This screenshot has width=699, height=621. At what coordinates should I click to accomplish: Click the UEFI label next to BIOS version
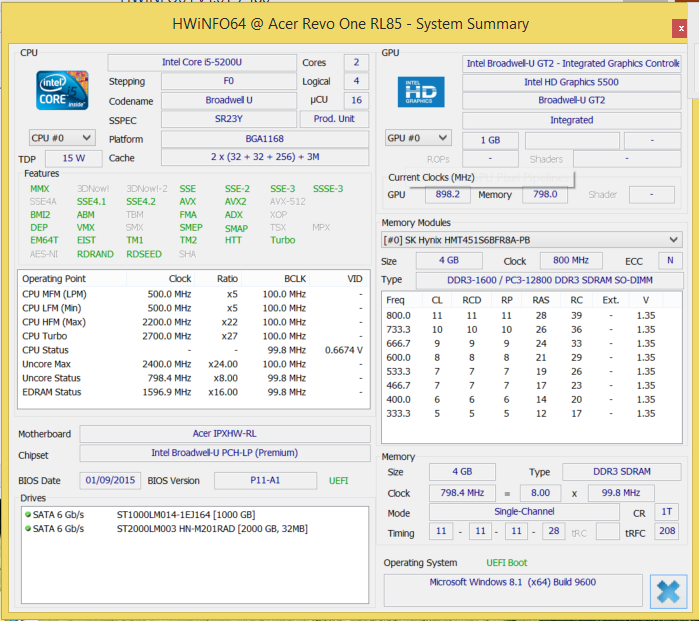point(338,481)
